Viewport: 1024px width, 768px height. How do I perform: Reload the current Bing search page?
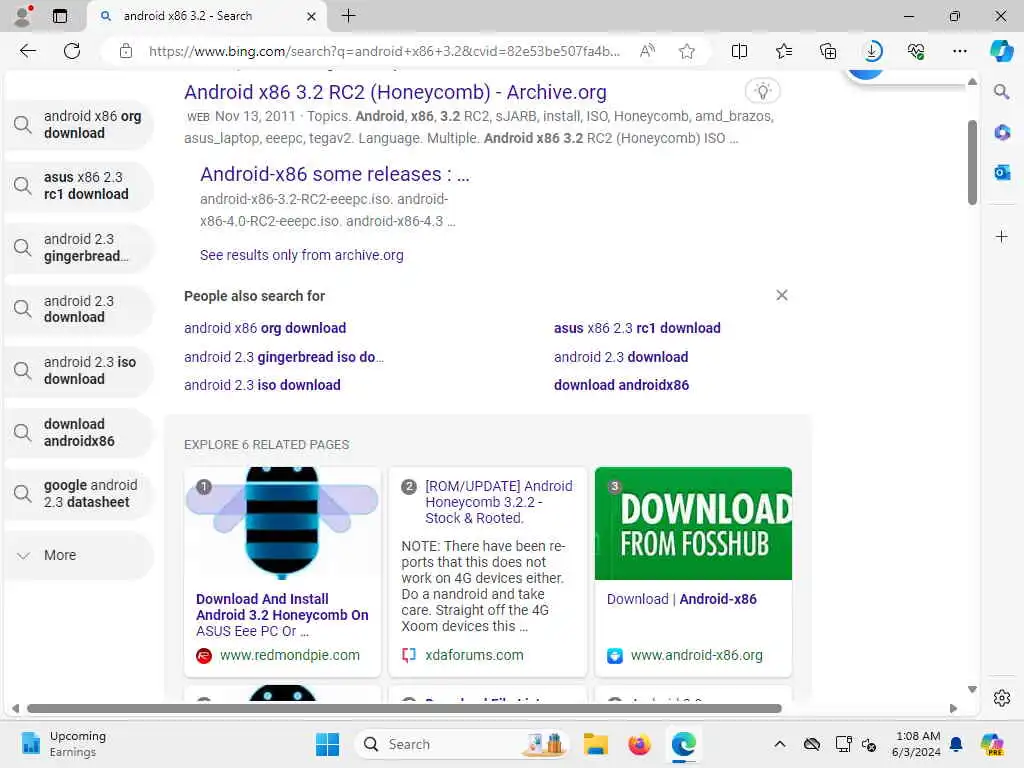[72, 51]
